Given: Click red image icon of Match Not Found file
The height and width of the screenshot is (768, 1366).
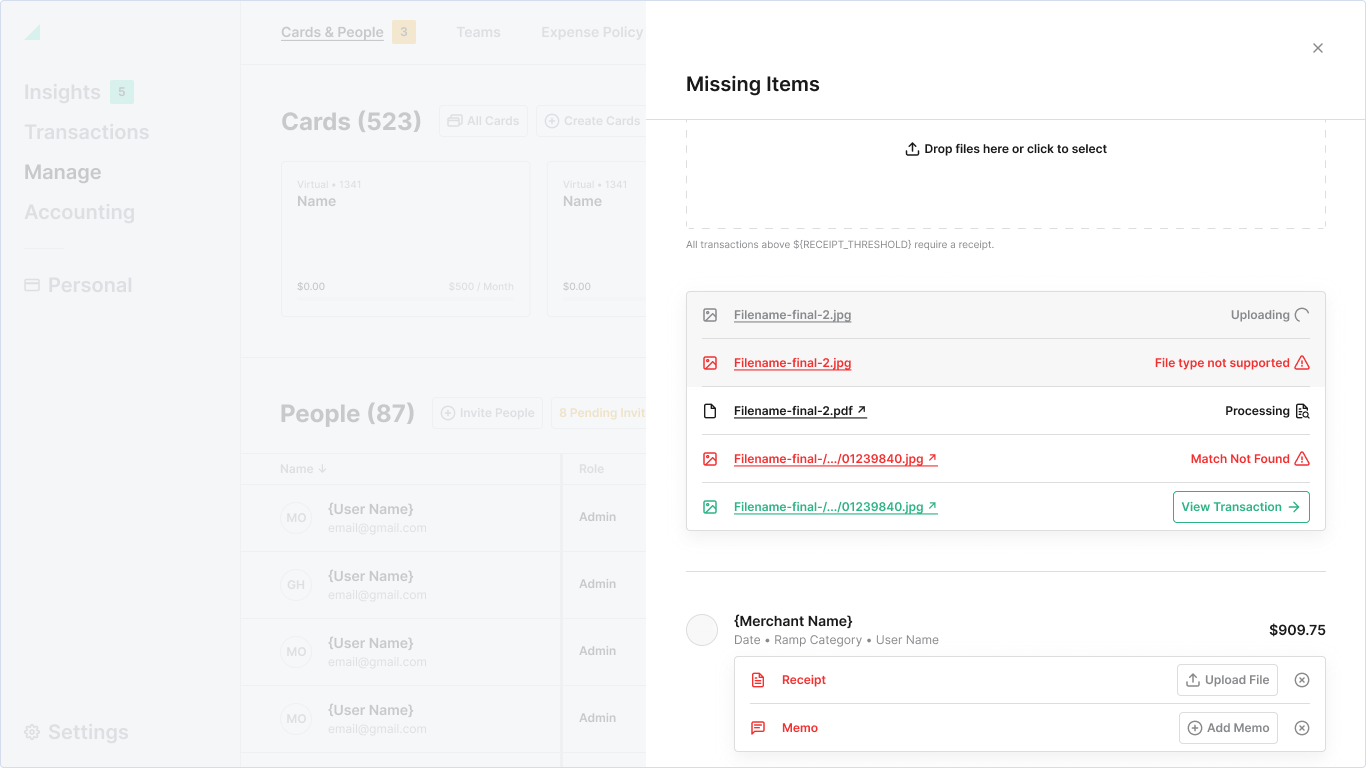Looking at the screenshot, I should (x=710, y=459).
